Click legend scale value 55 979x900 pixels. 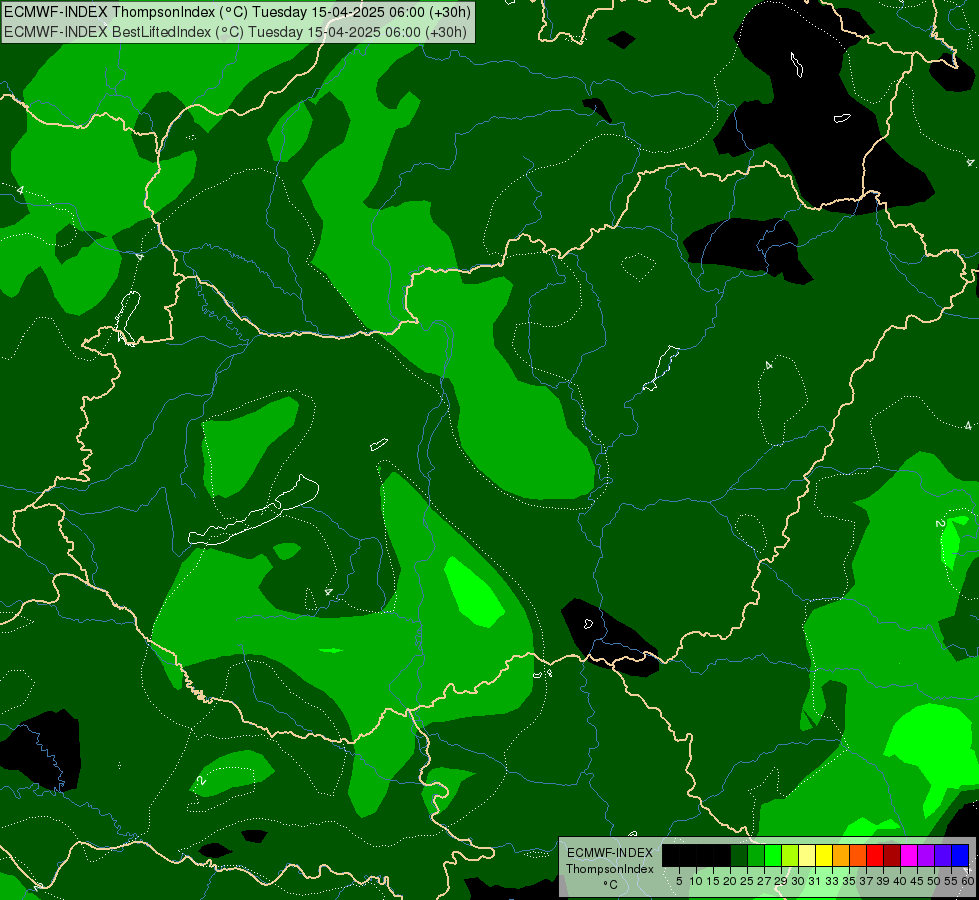[952, 881]
